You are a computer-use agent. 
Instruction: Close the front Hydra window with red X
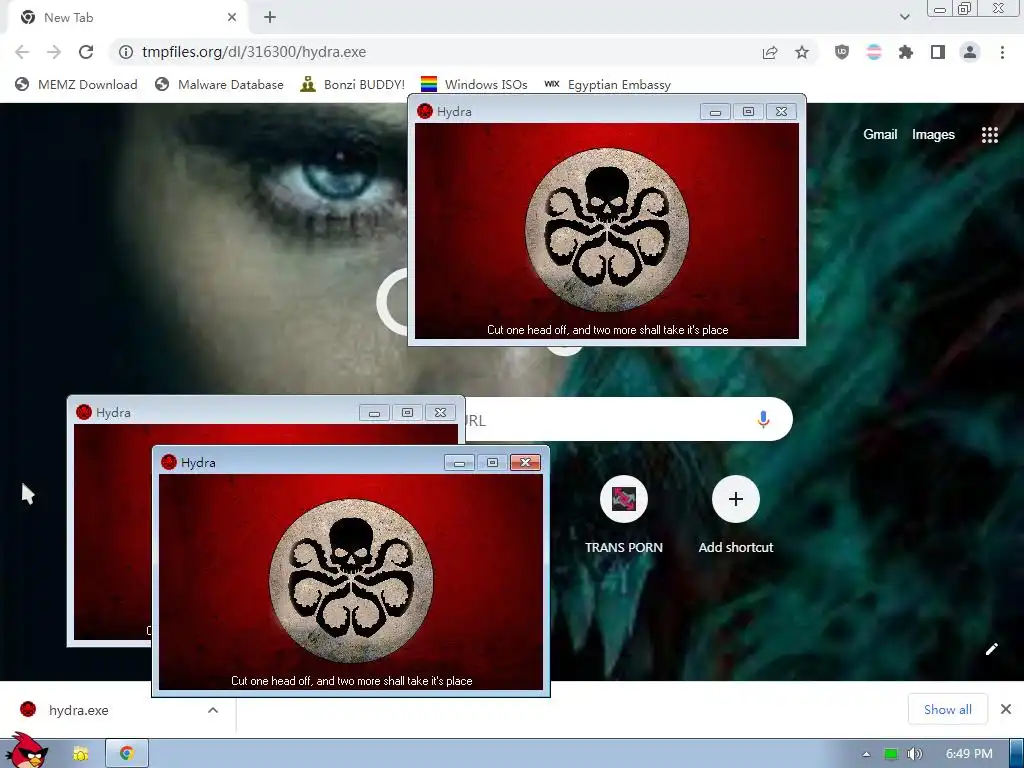coord(525,462)
